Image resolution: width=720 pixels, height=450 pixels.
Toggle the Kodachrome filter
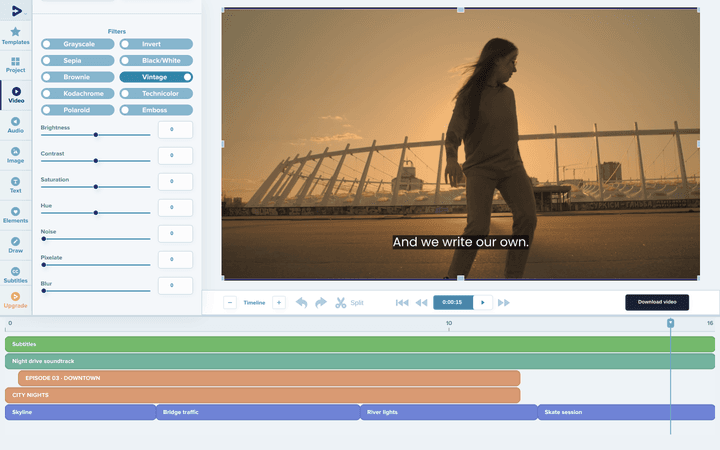(x=78, y=94)
